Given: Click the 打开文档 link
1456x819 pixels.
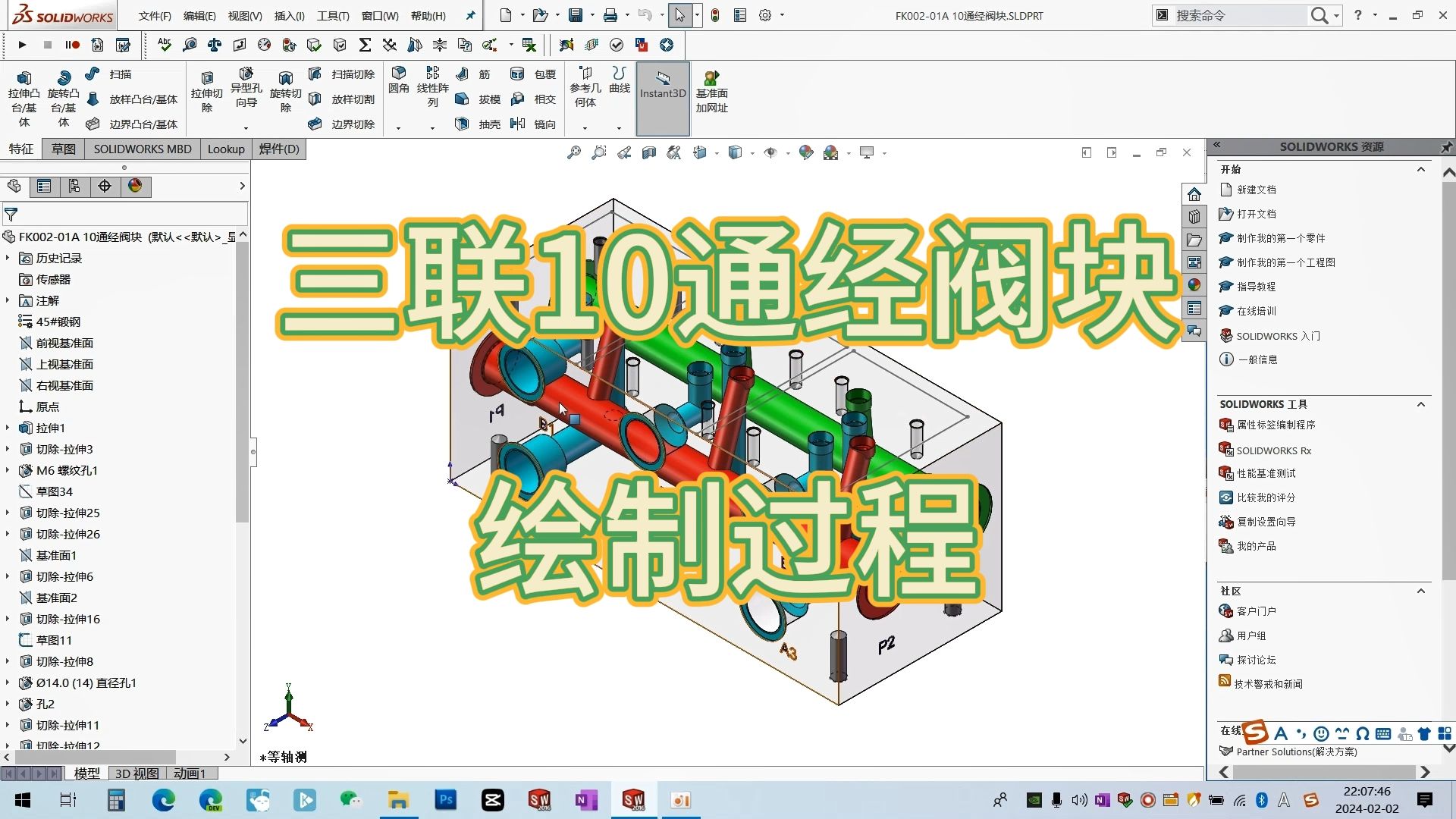Looking at the screenshot, I should (1257, 214).
